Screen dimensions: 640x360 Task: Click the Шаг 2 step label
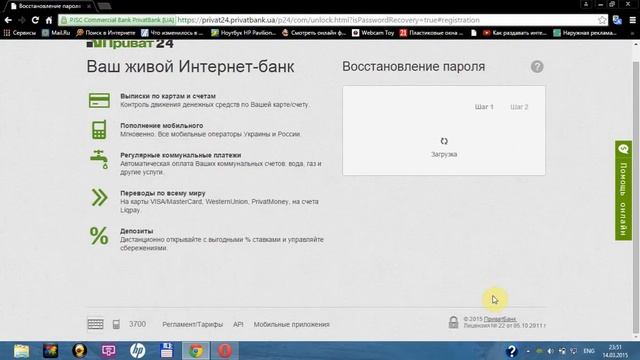(519, 107)
